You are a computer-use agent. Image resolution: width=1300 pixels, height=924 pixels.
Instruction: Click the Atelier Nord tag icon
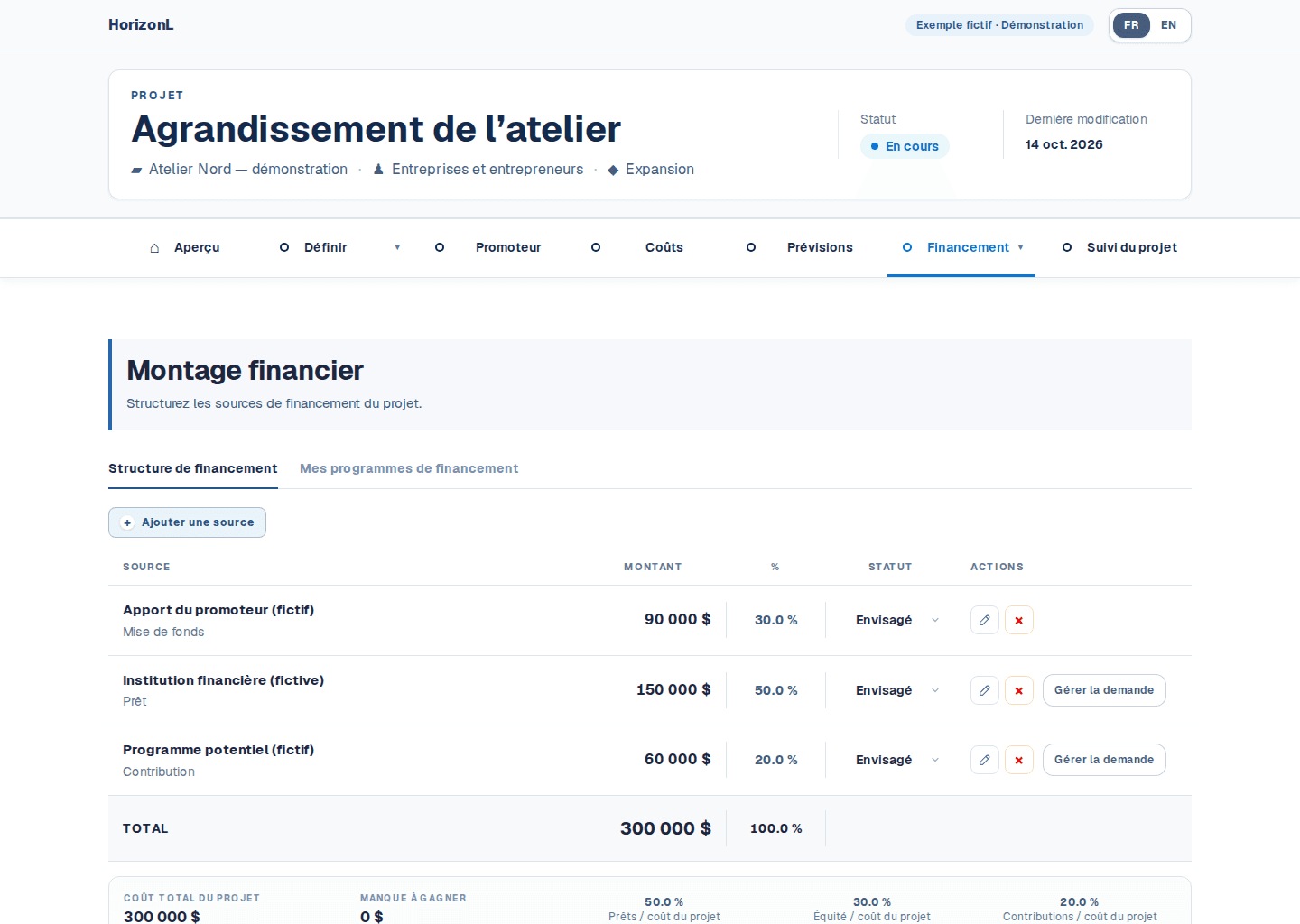coord(136,170)
